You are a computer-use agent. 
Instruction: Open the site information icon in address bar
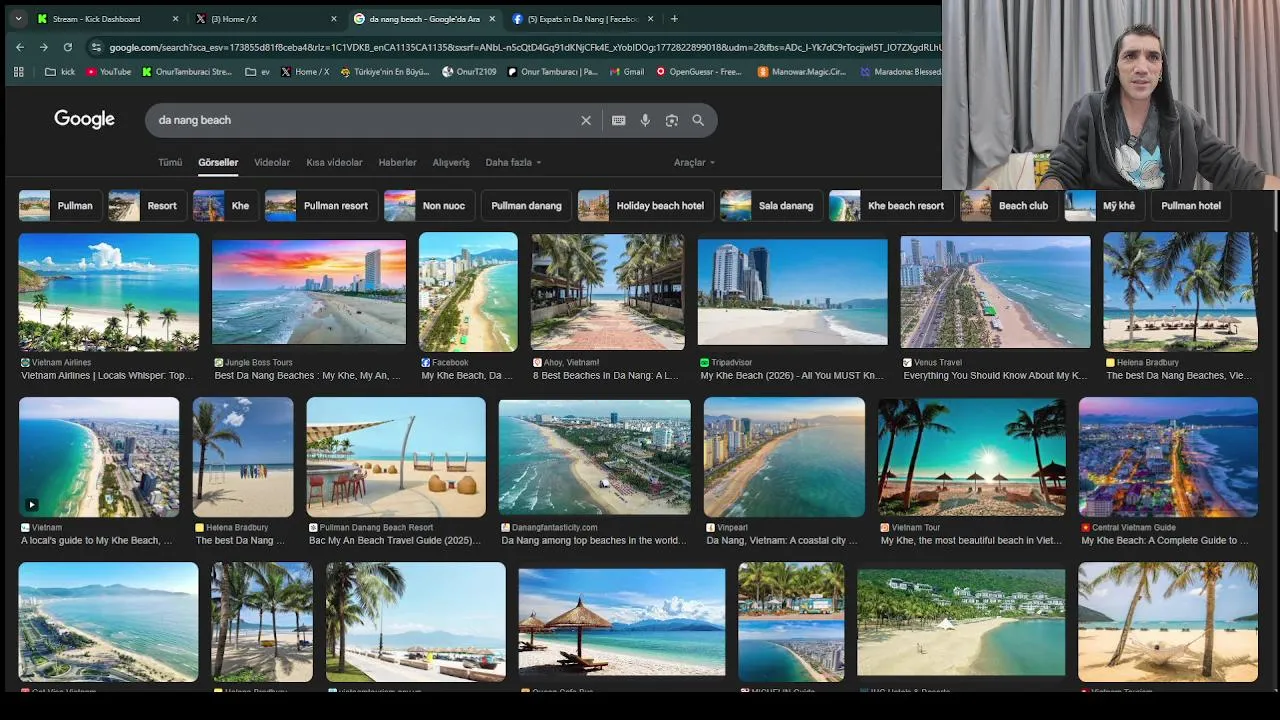point(96,47)
